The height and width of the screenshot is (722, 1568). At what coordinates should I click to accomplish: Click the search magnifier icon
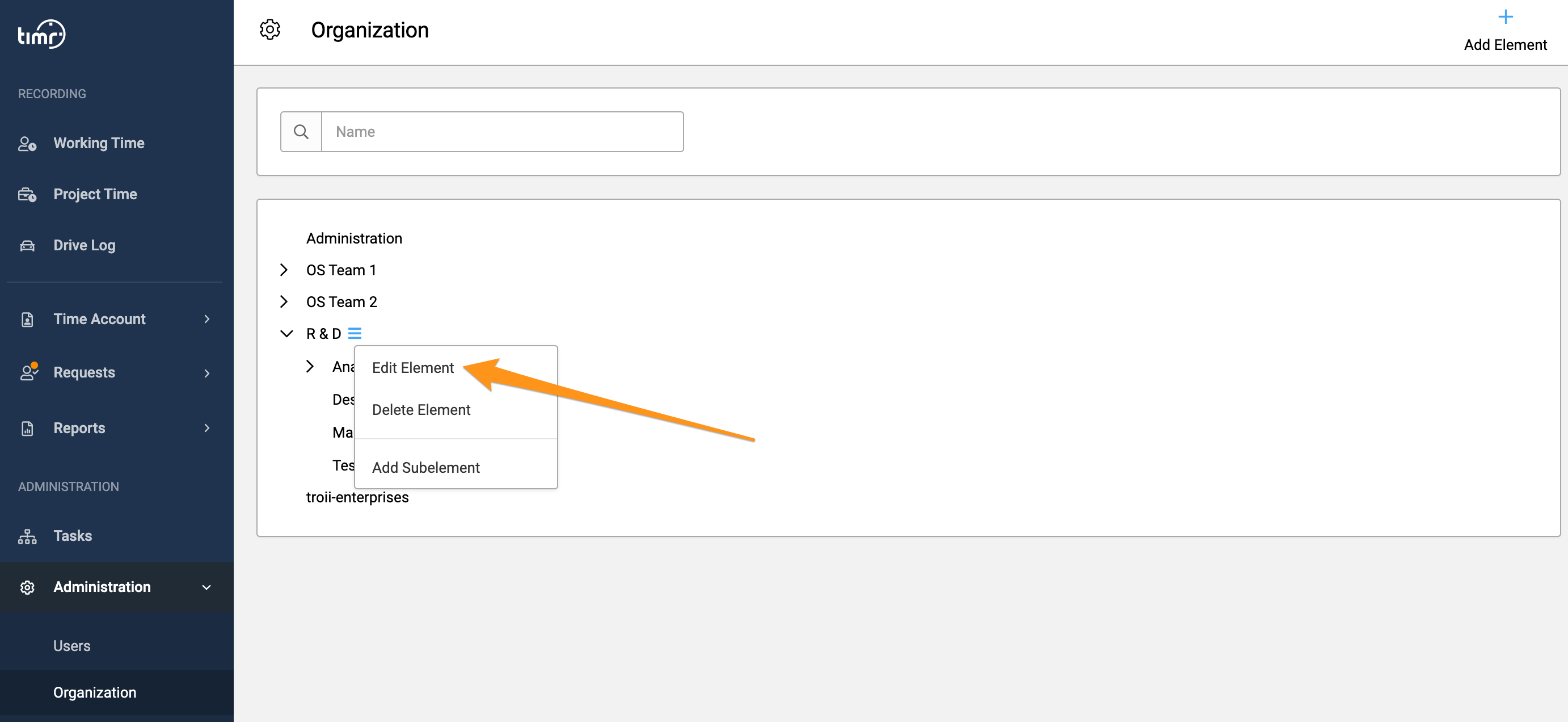[301, 132]
